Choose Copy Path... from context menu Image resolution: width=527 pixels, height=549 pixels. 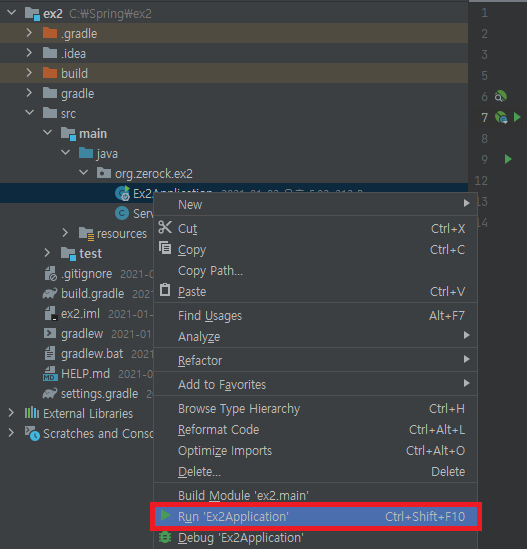pos(315,271)
